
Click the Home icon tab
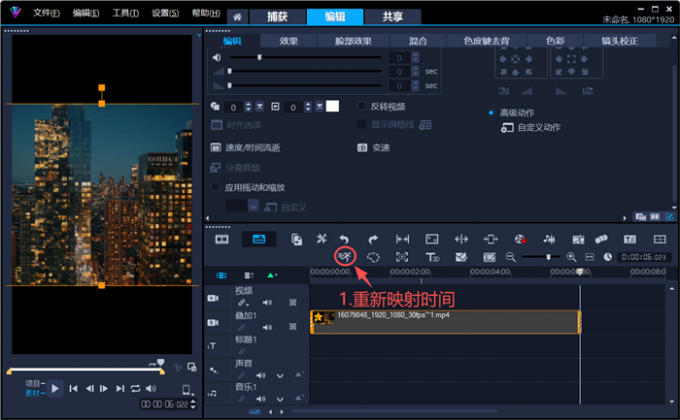(237, 17)
